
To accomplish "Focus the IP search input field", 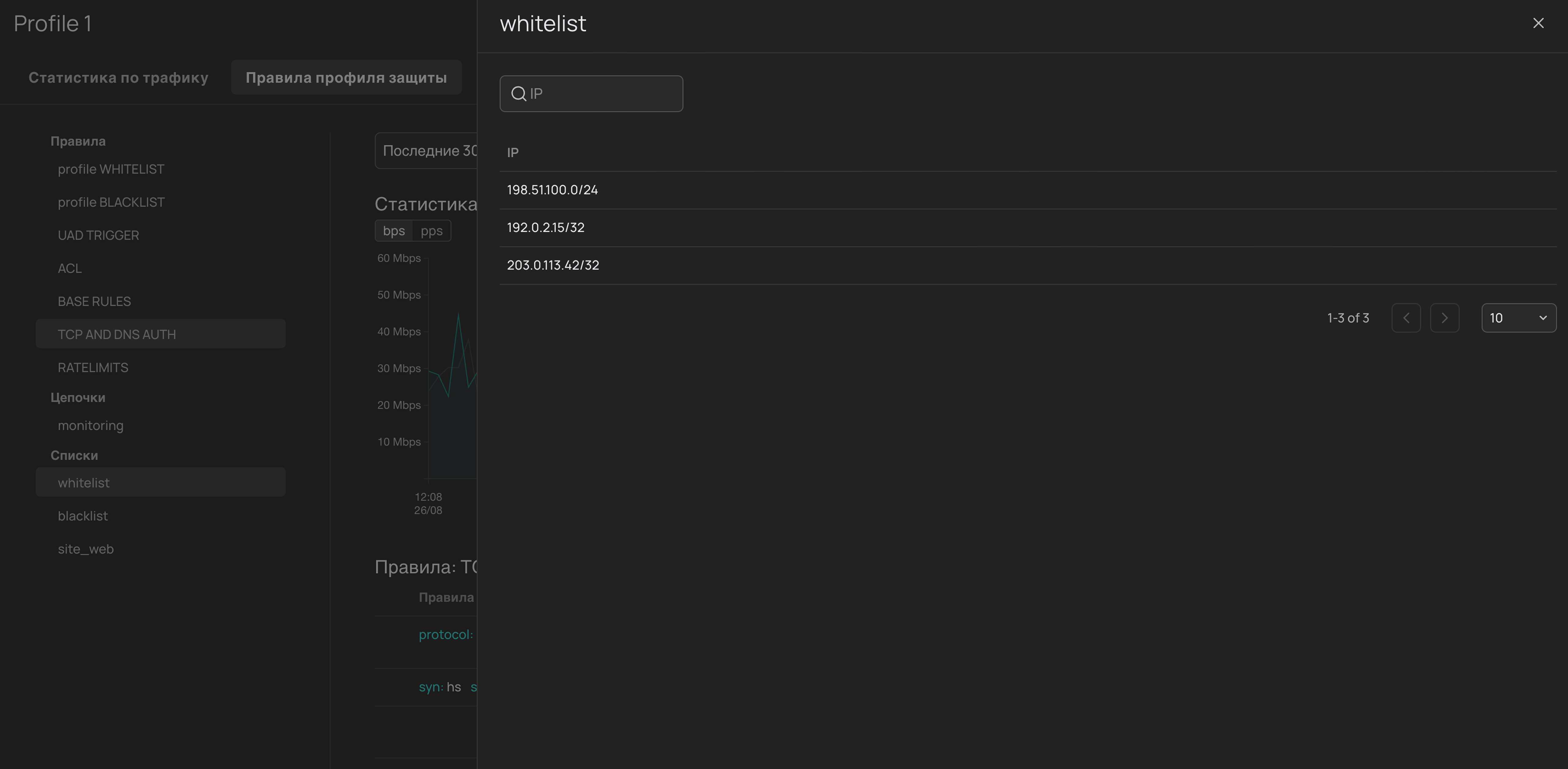I will click(591, 94).
